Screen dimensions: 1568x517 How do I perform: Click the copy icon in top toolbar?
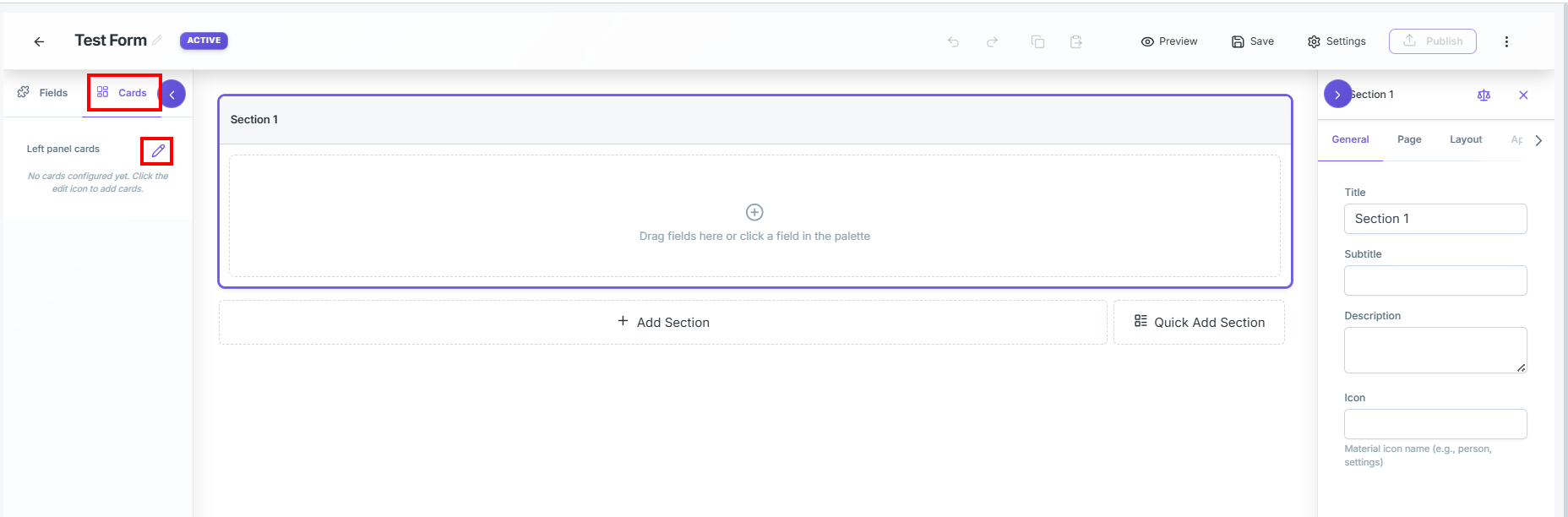tap(1037, 41)
